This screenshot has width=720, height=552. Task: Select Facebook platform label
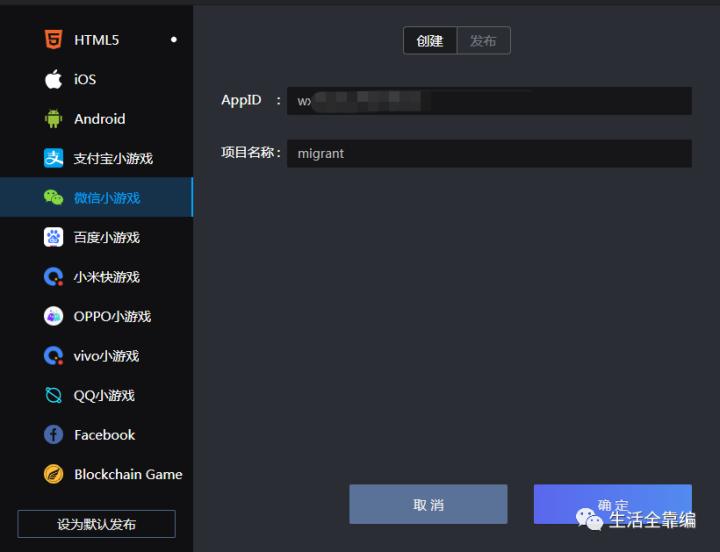point(105,435)
